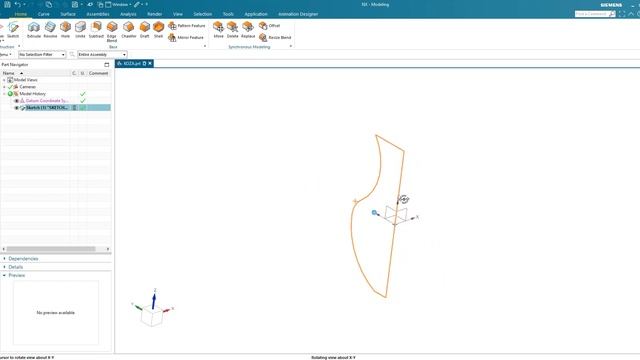Open the Home ribbon tab
Image resolution: width=640 pixels, height=360 pixels.
click(21, 14)
